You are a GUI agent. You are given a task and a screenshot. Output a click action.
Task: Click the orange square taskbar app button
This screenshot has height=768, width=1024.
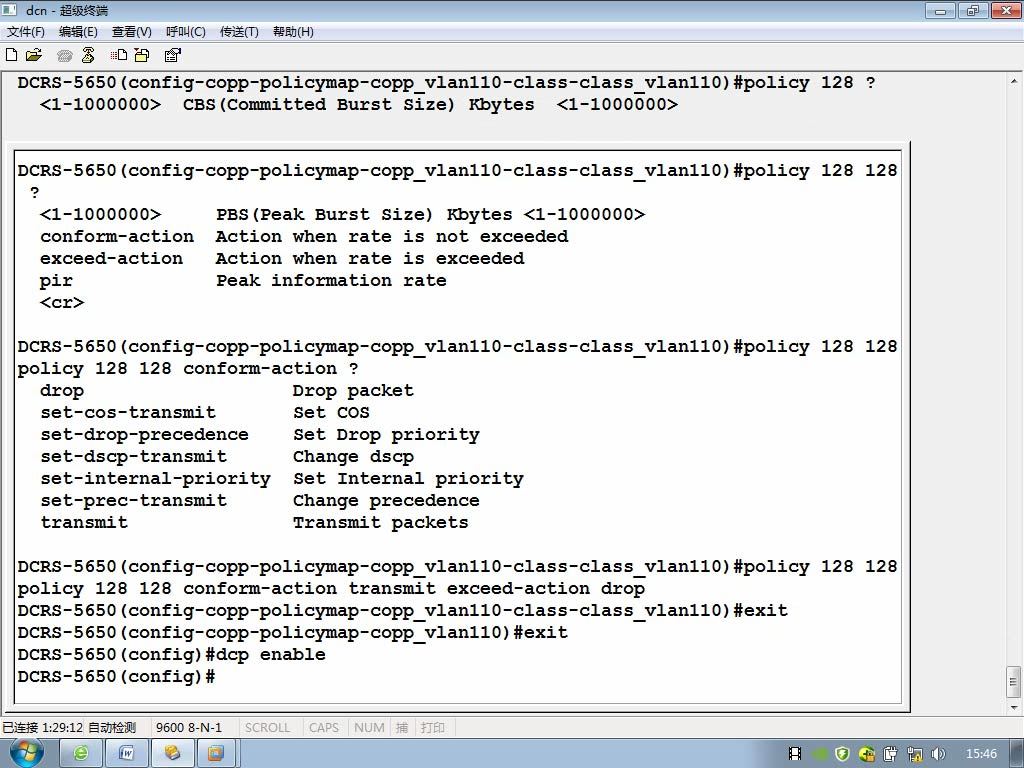click(216, 754)
